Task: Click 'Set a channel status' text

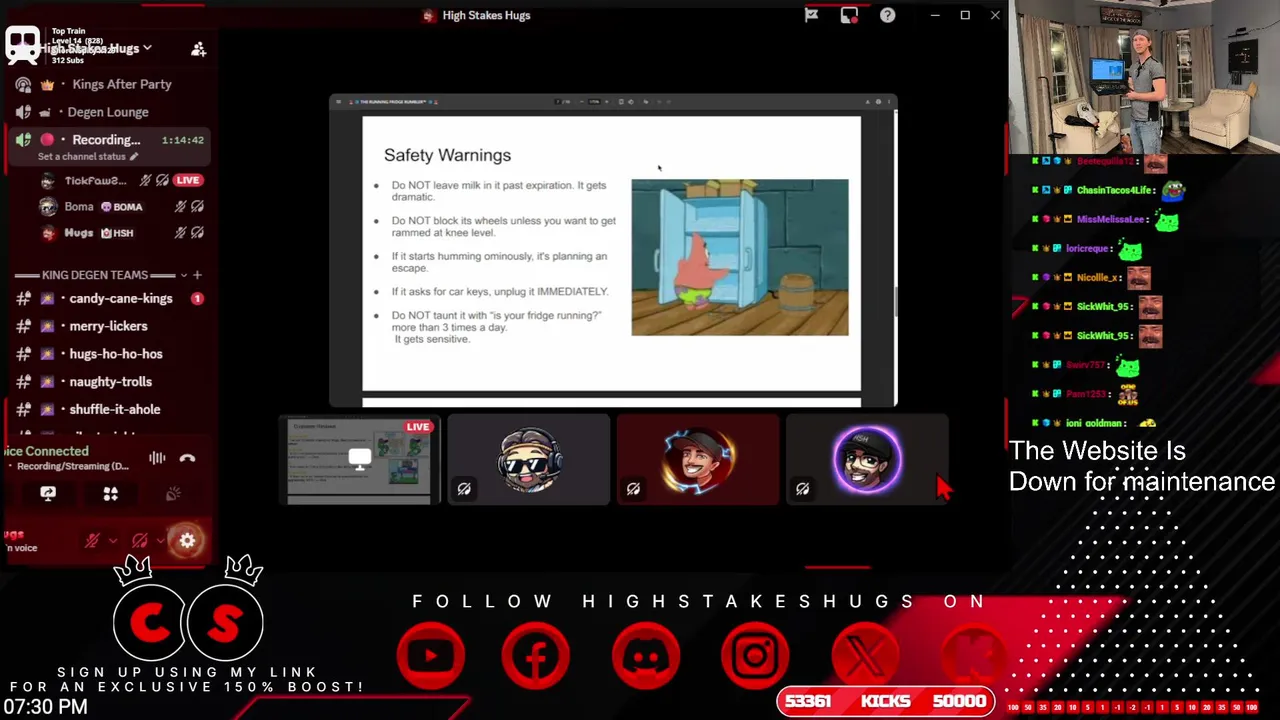Action: (81, 157)
